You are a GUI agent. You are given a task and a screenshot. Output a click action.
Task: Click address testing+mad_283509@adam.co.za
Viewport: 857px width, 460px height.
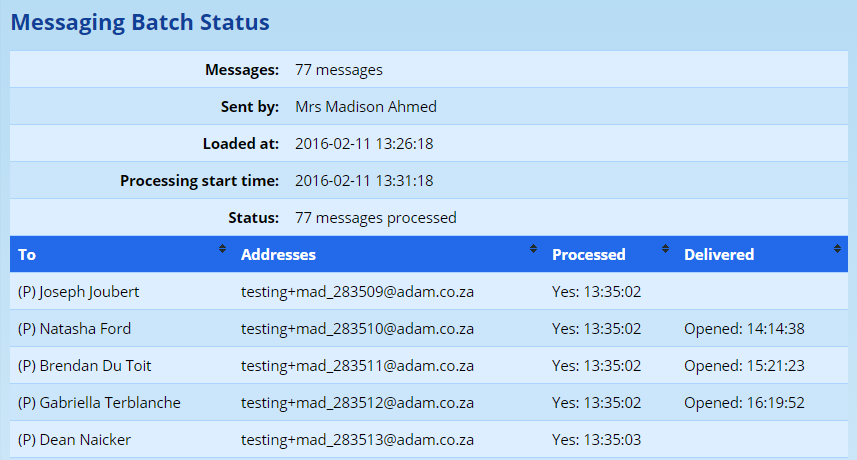click(x=357, y=292)
